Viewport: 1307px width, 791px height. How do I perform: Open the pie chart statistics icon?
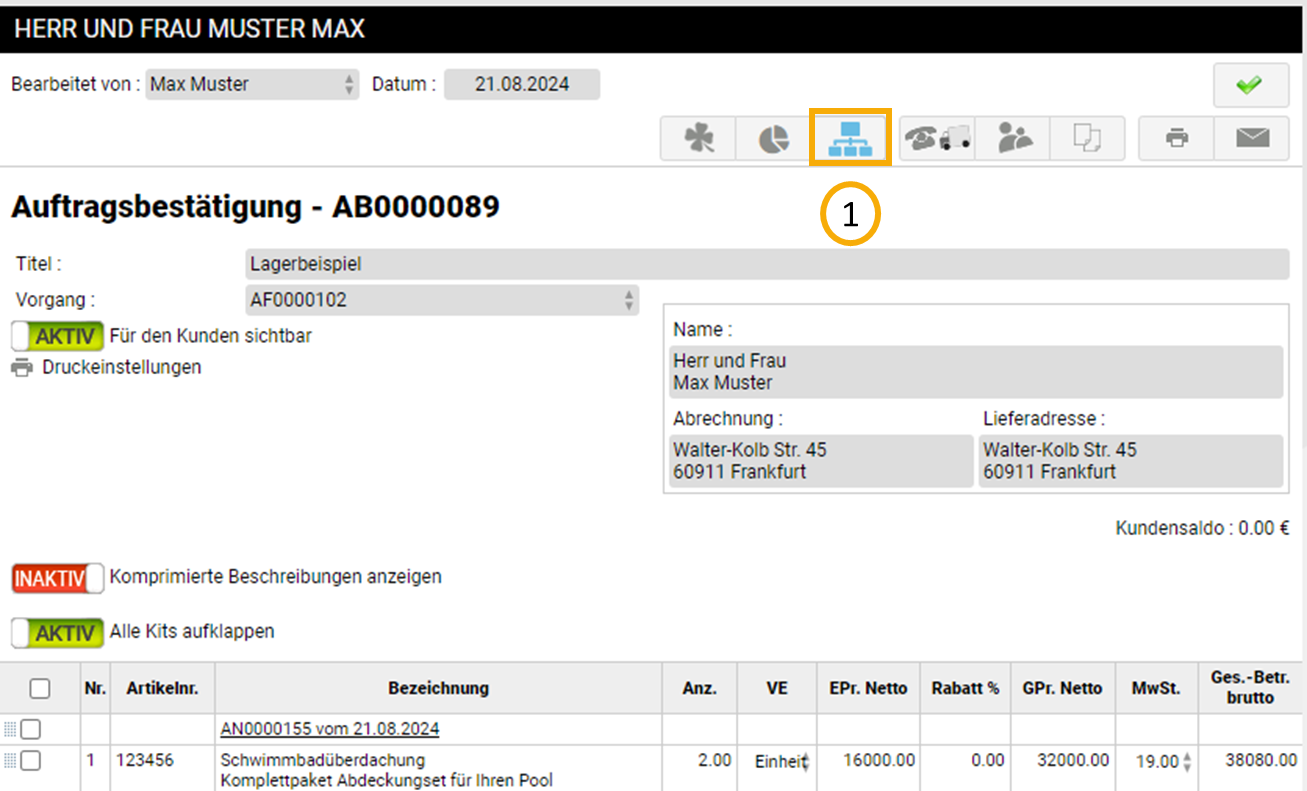772,139
